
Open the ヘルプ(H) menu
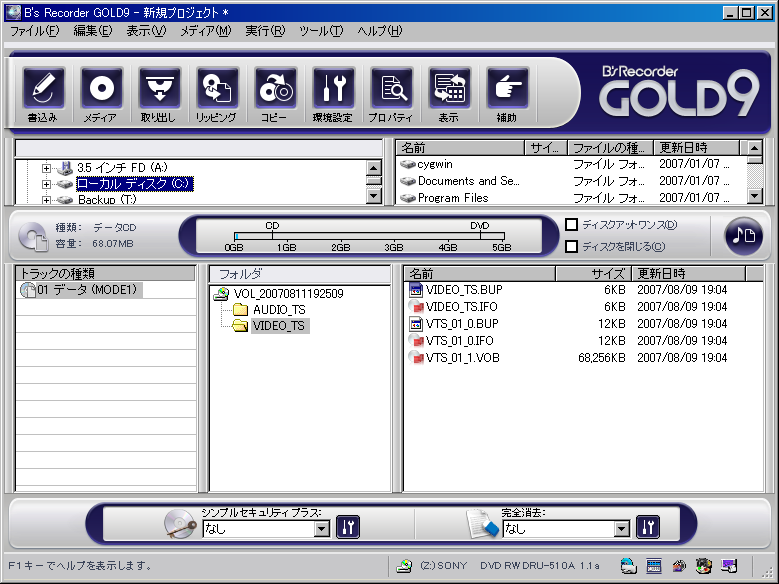point(380,31)
